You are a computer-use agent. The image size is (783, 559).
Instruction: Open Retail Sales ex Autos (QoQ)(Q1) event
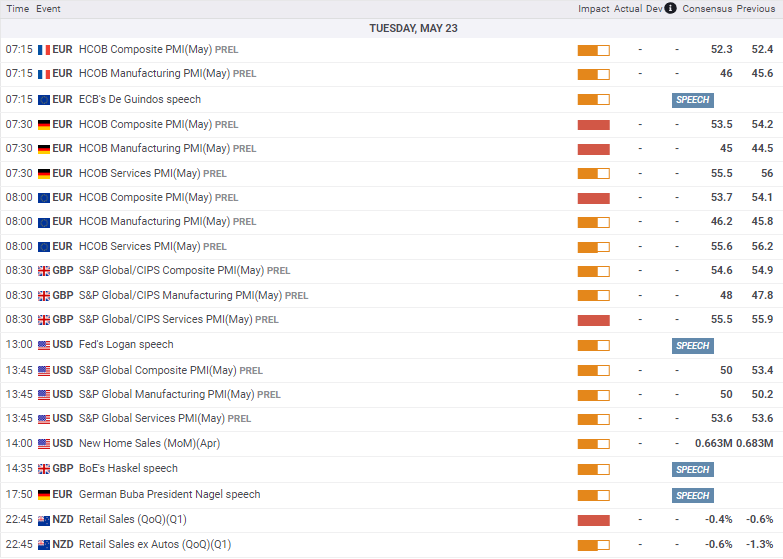click(155, 545)
